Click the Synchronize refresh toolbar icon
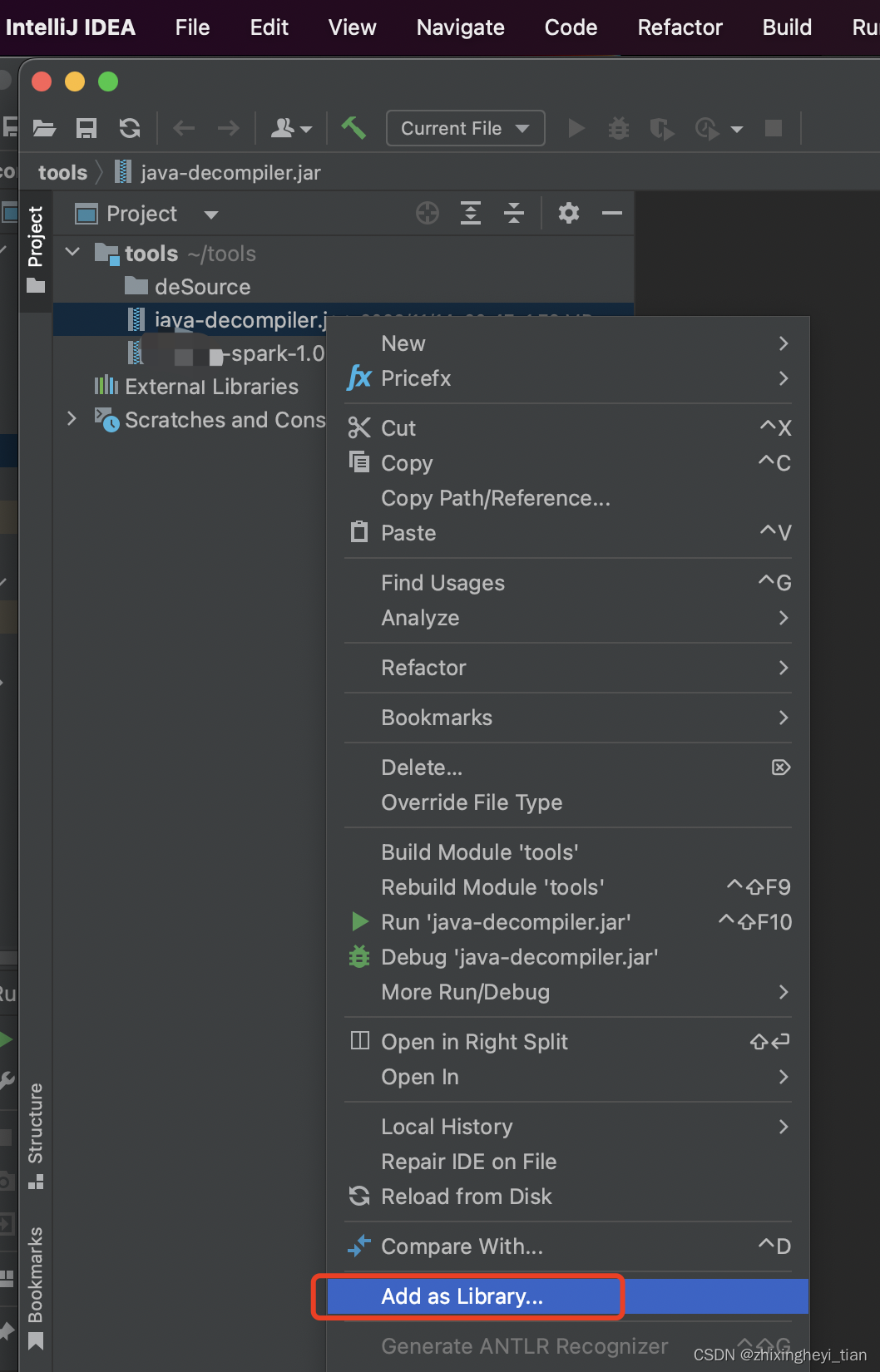 point(130,128)
